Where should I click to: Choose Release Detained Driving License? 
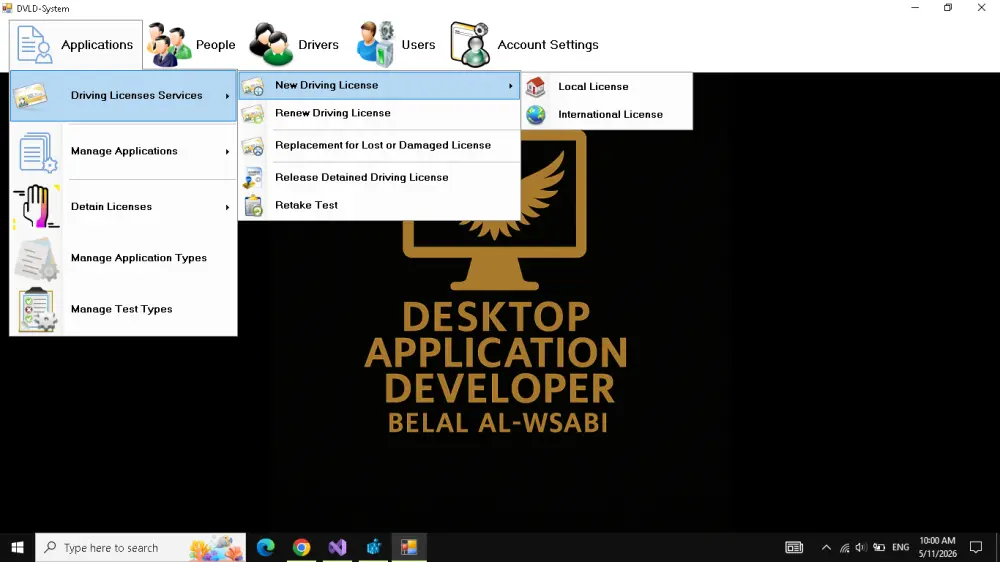pyautogui.click(x=379, y=177)
